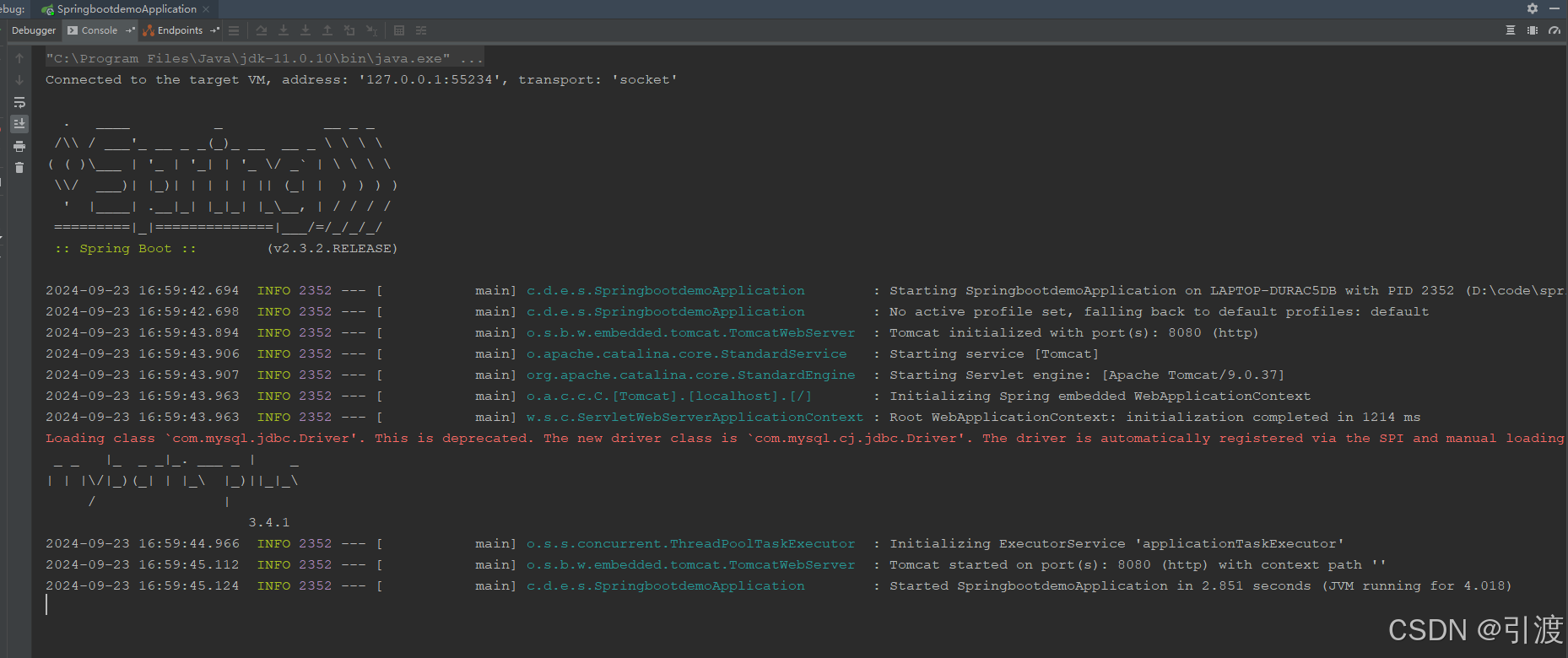
Task: Switch to the Debugger tab
Action: pyautogui.click(x=34, y=30)
